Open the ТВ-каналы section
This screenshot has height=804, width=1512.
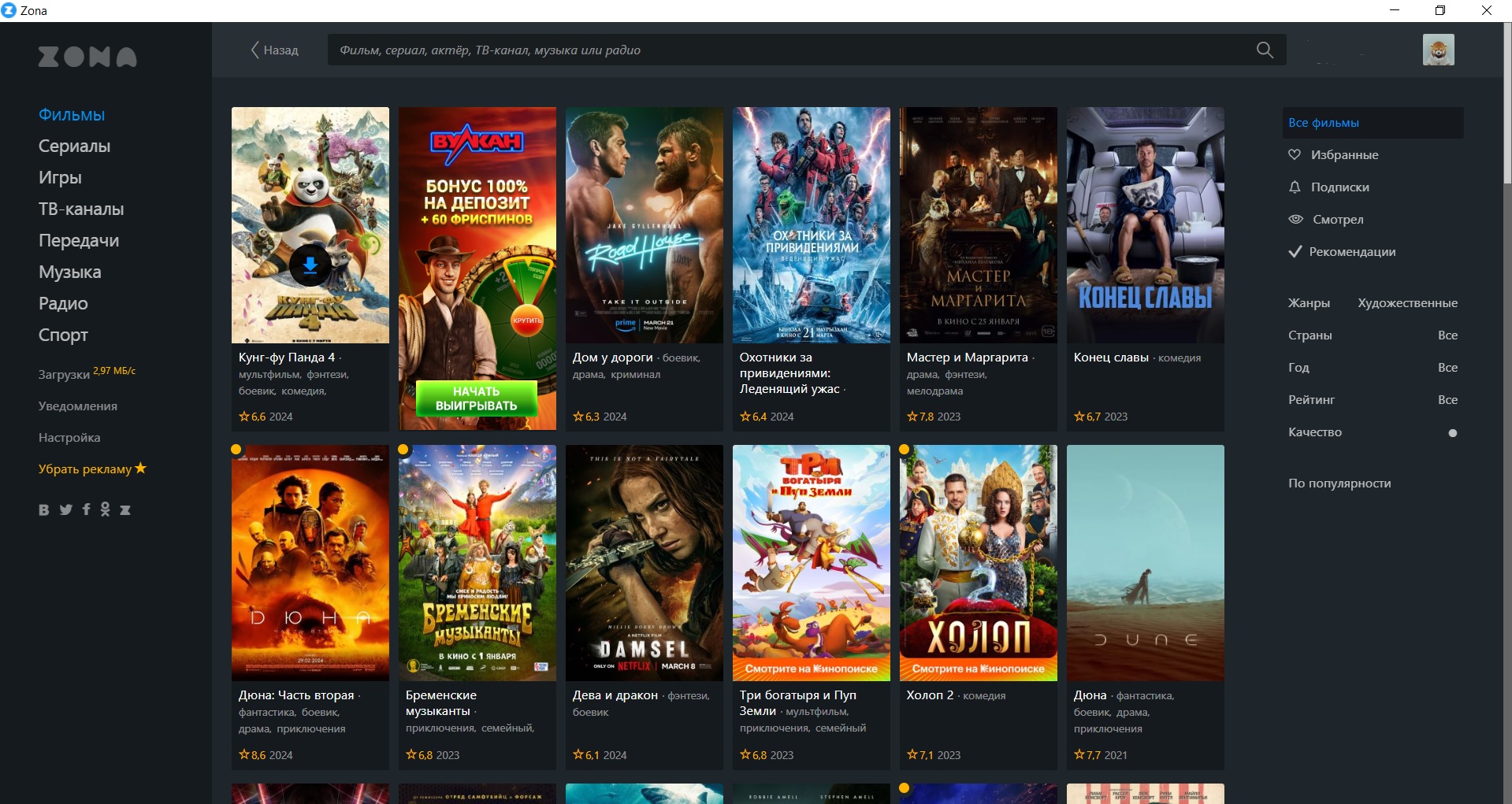click(x=81, y=209)
